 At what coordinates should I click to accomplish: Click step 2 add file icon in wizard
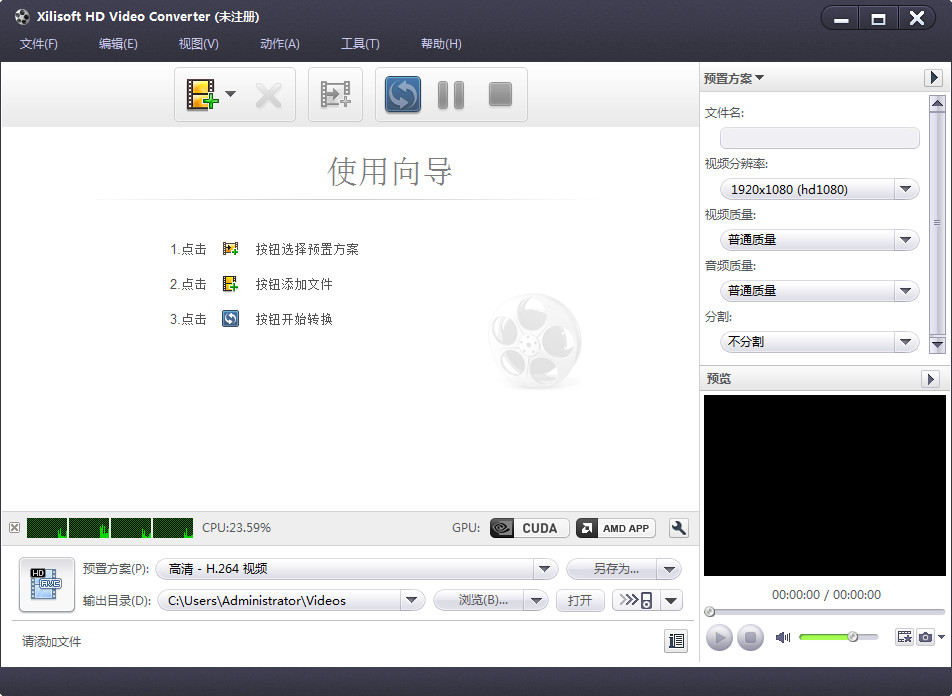[x=230, y=284]
